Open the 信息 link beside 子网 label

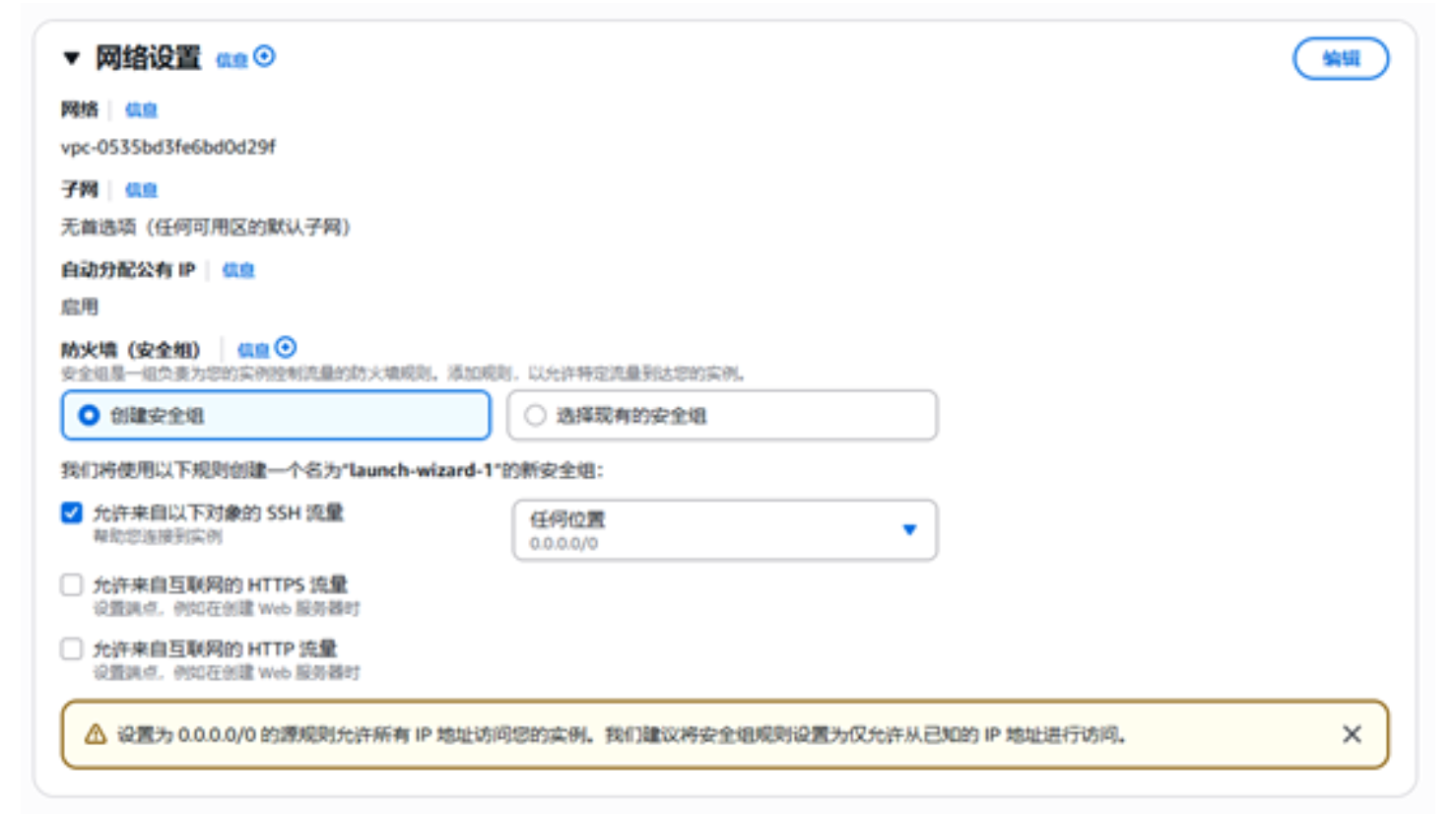[141, 189]
